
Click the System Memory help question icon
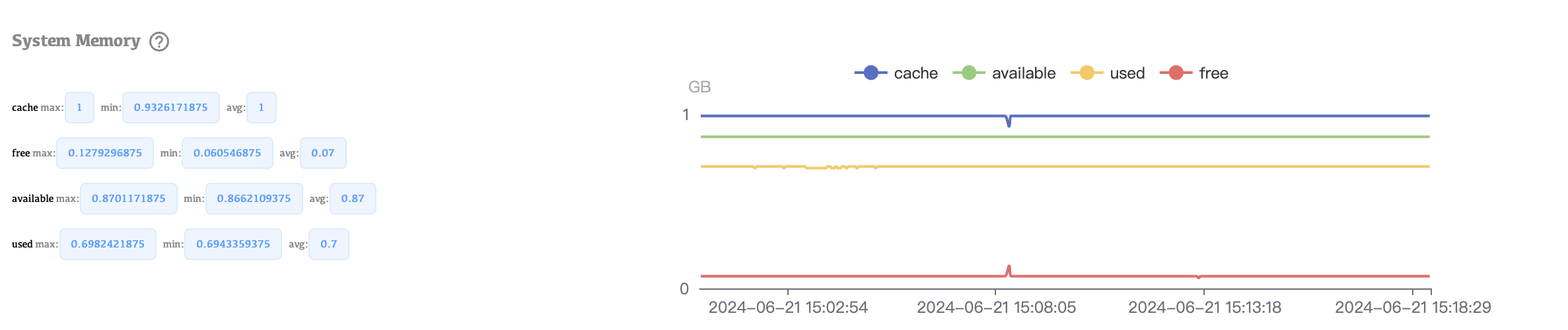[x=159, y=42]
